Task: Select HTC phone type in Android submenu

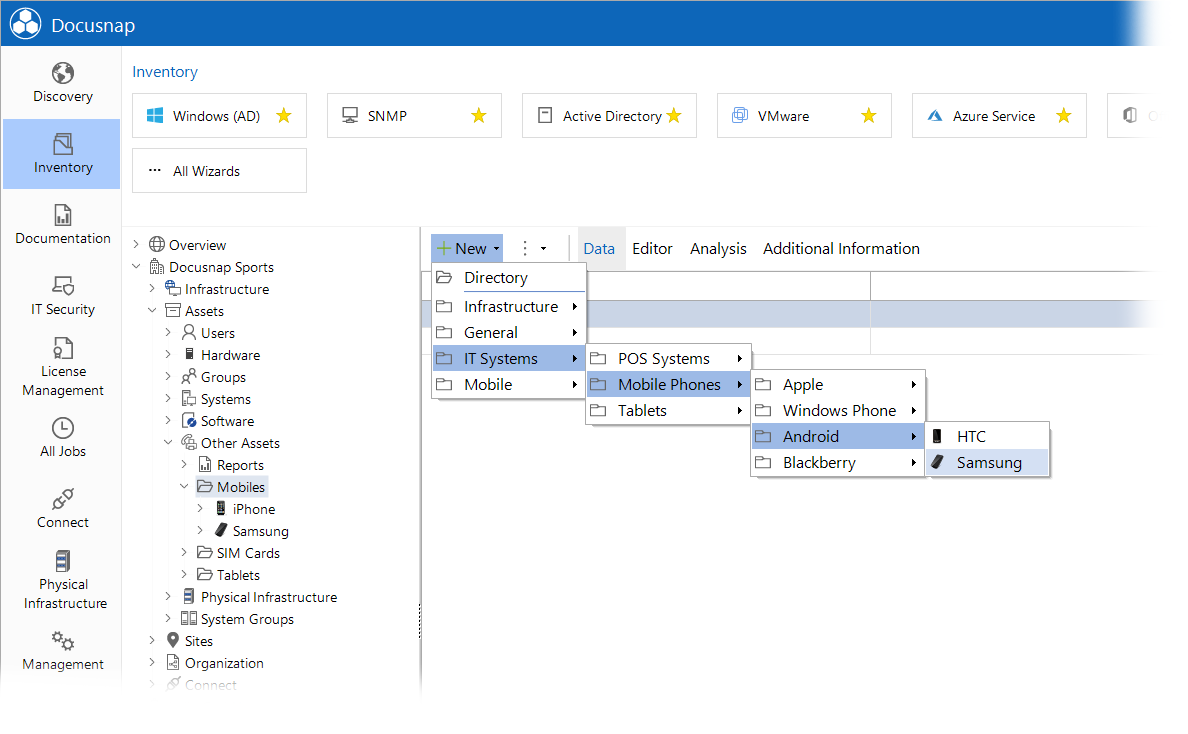Action: click(987, 436)
